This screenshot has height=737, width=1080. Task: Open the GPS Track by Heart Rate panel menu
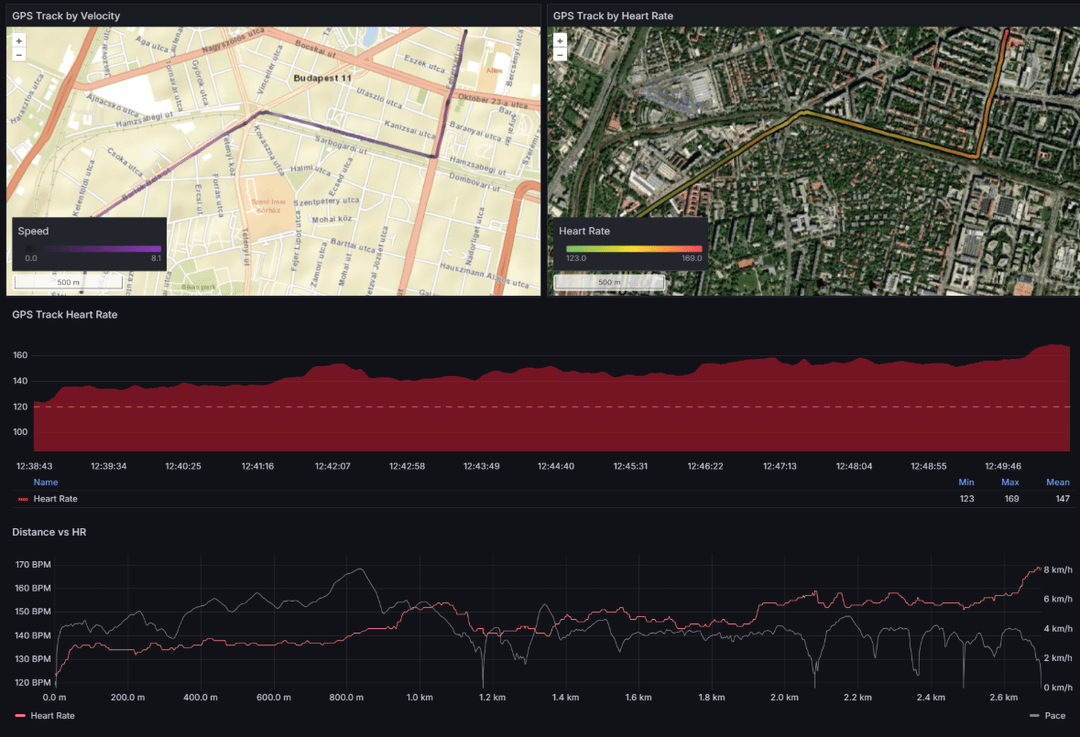(x=612, y=16)
